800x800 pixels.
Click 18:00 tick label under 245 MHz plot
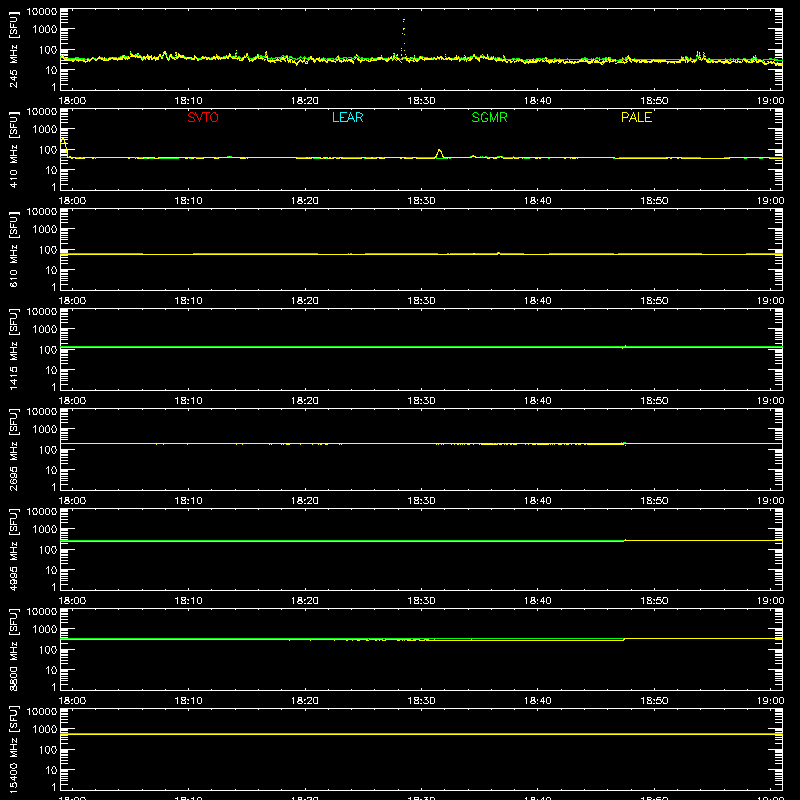click(72, 101)
